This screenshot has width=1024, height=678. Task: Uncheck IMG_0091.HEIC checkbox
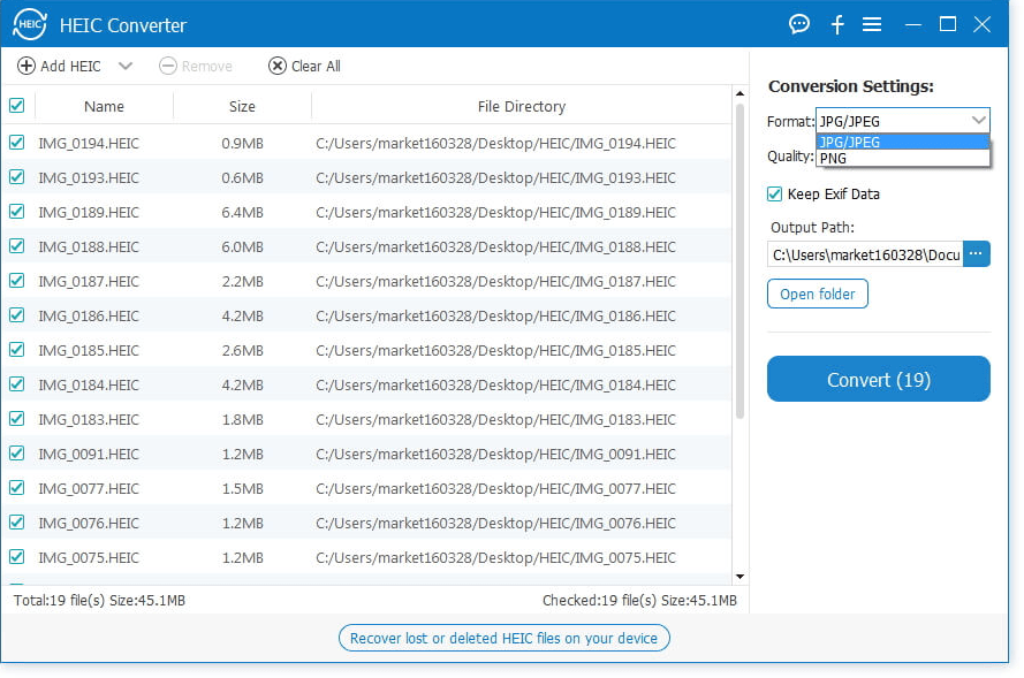[x=17, y=453]
